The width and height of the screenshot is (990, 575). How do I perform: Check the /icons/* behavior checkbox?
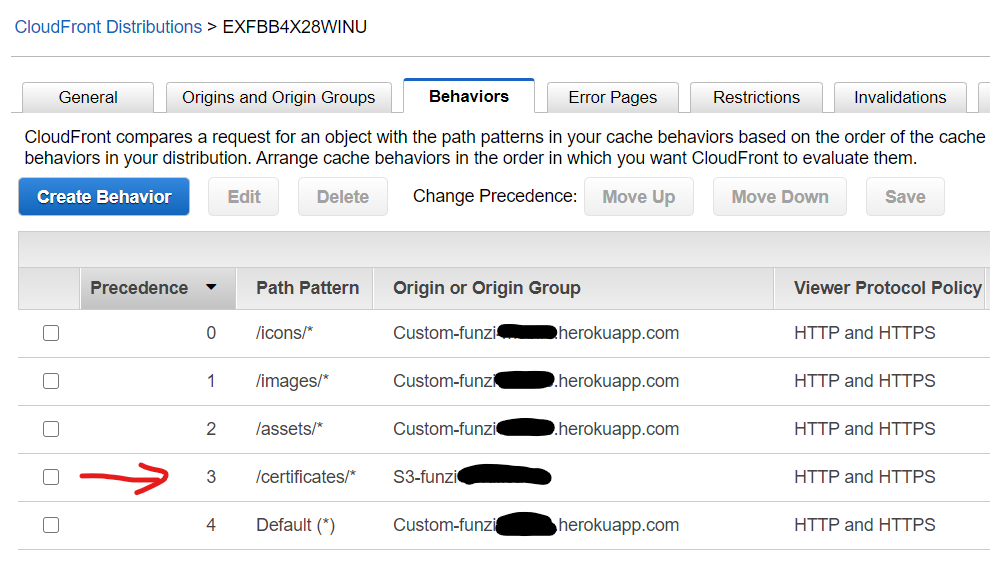coord(51,333)
